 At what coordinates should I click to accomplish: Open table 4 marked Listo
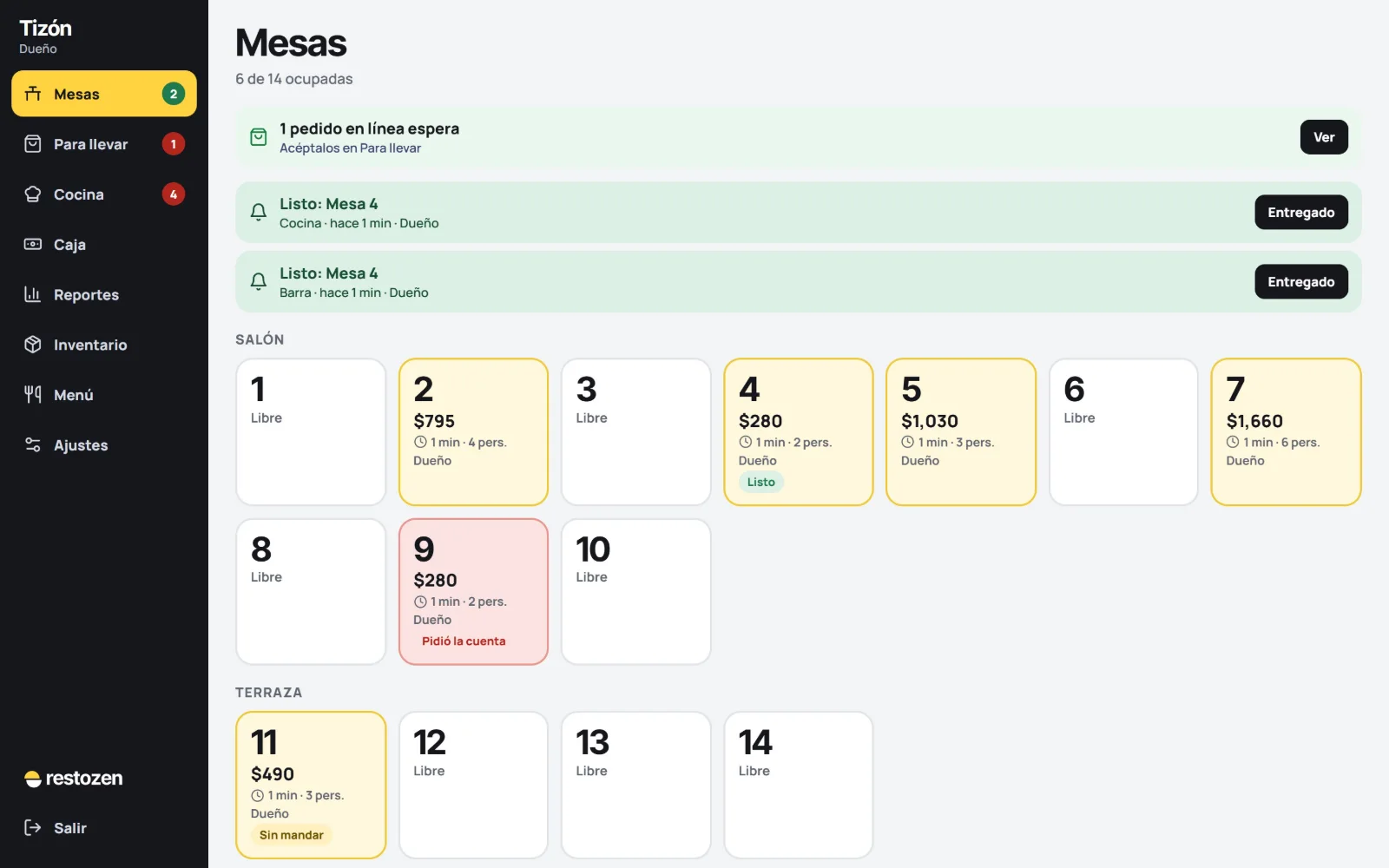(x=799, y=432)
